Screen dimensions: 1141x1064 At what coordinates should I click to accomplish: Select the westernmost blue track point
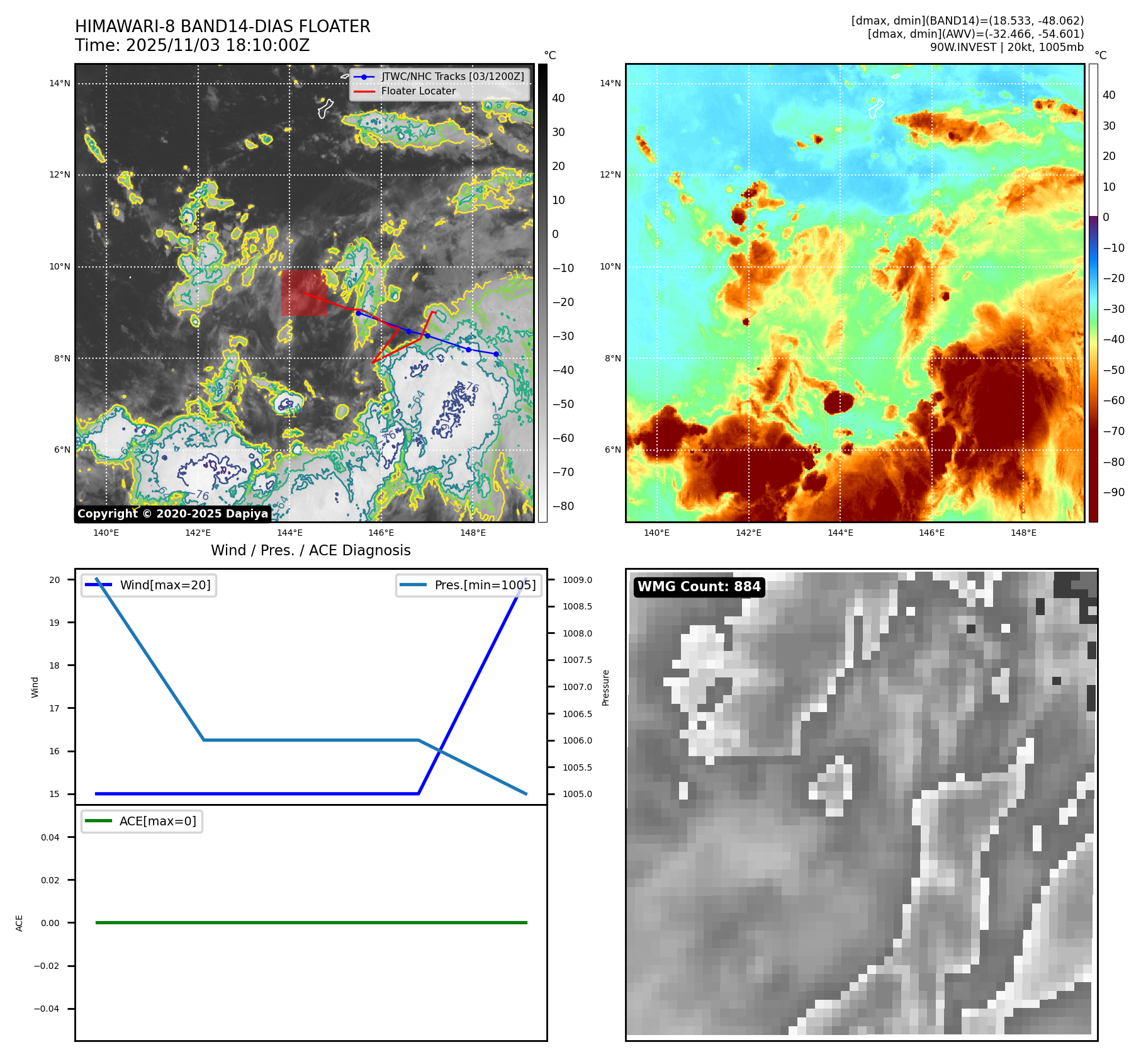(x=358, y=313)
